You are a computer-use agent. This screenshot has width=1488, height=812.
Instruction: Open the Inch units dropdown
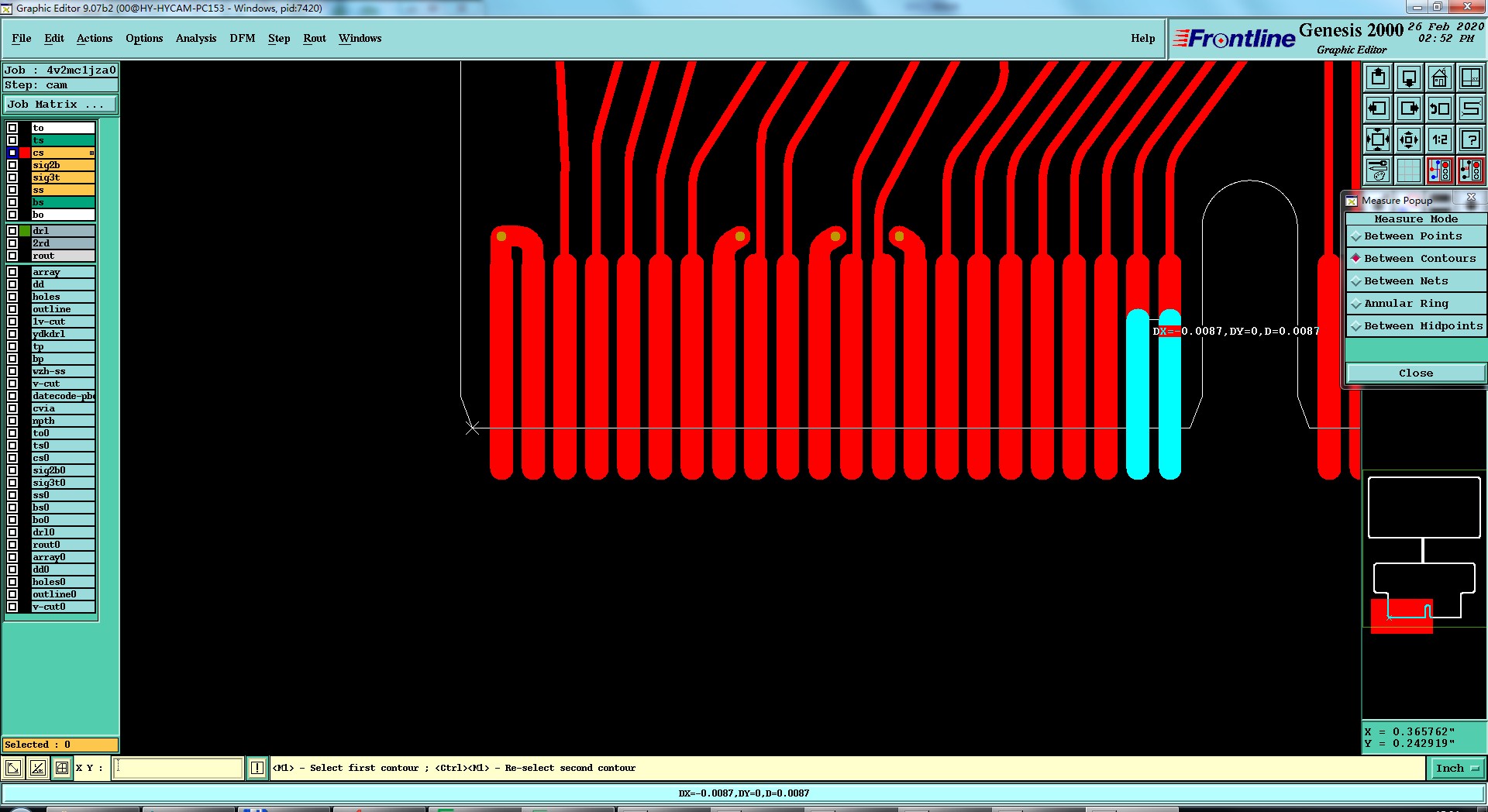[x=1456, y=769]
